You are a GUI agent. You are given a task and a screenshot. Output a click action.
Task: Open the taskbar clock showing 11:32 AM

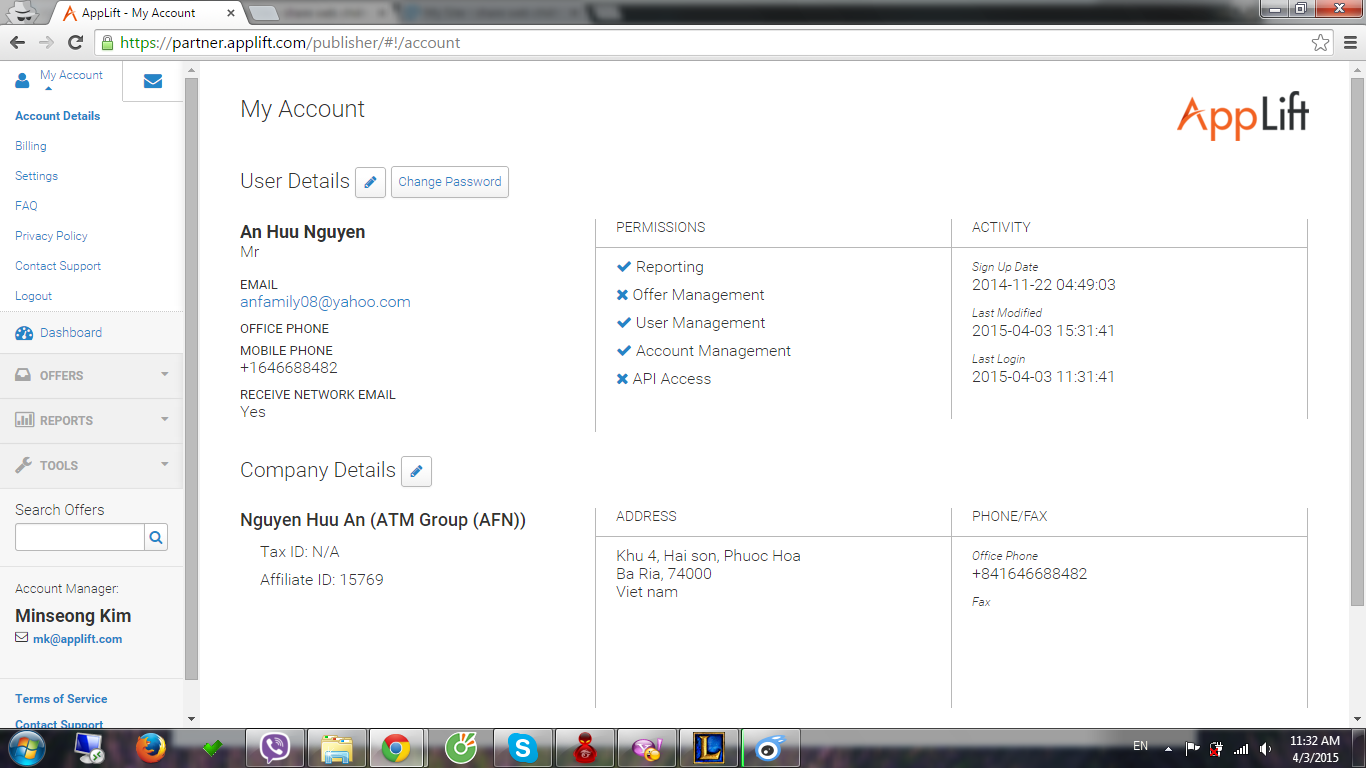(1314, 749)
